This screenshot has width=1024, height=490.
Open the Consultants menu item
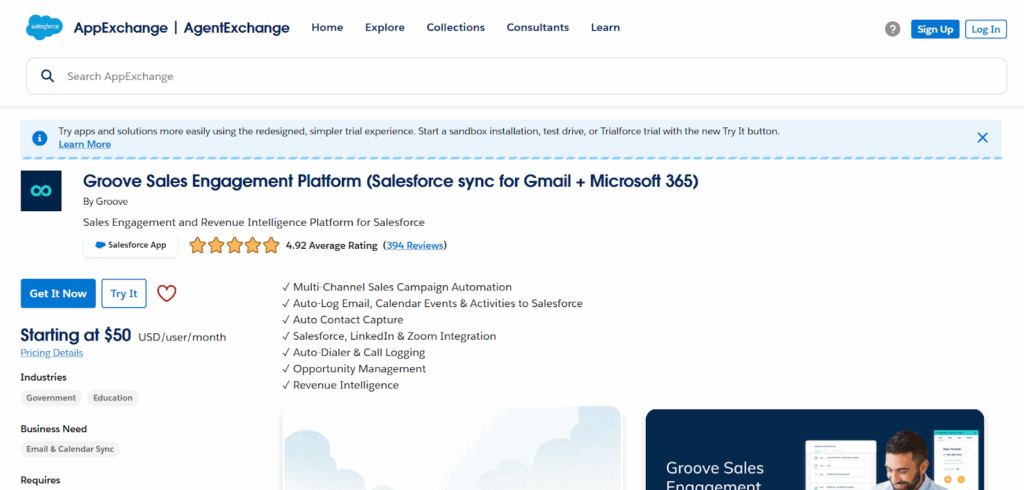(x=537, y=27)
